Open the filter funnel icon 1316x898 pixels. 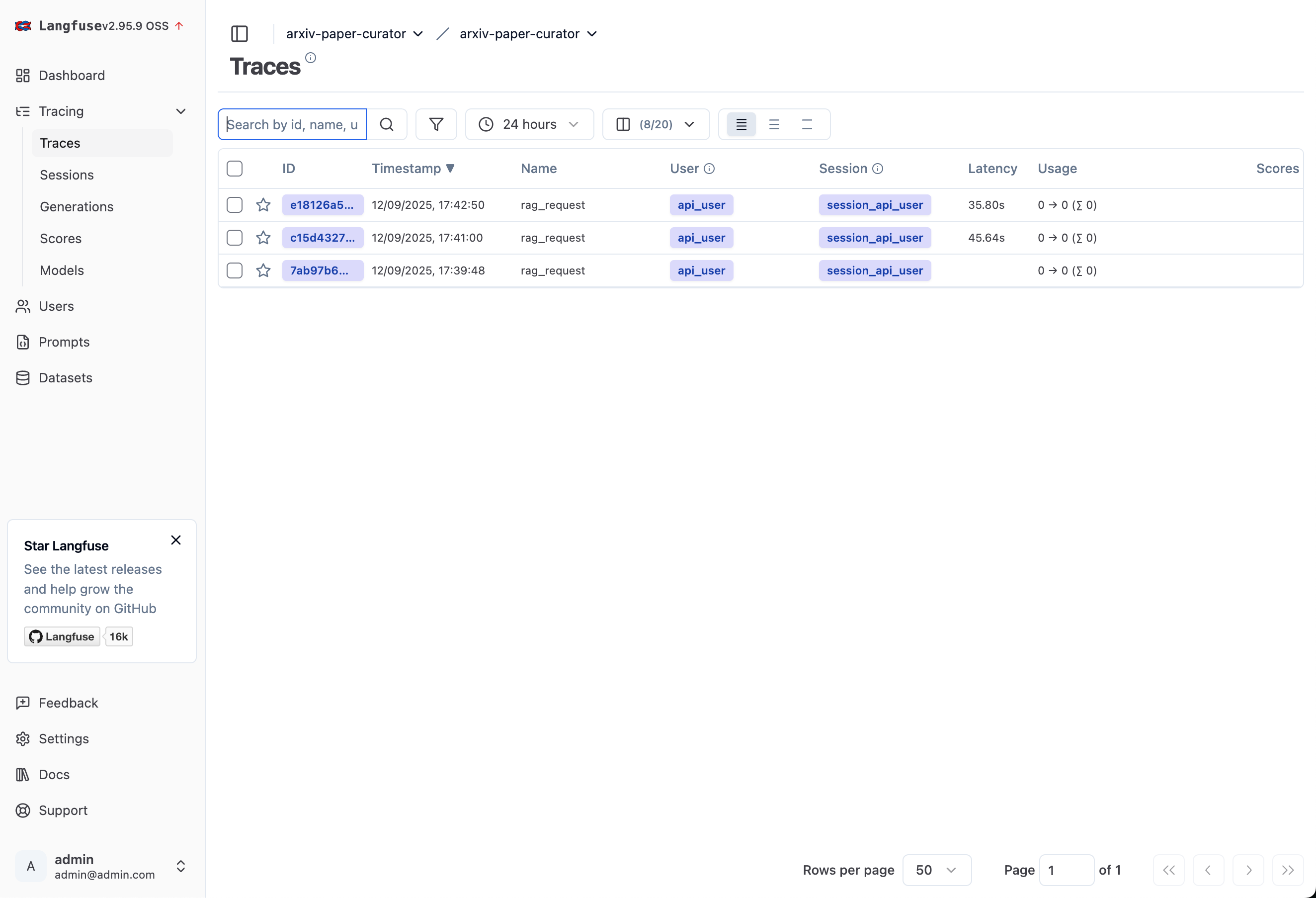point(436,125)
